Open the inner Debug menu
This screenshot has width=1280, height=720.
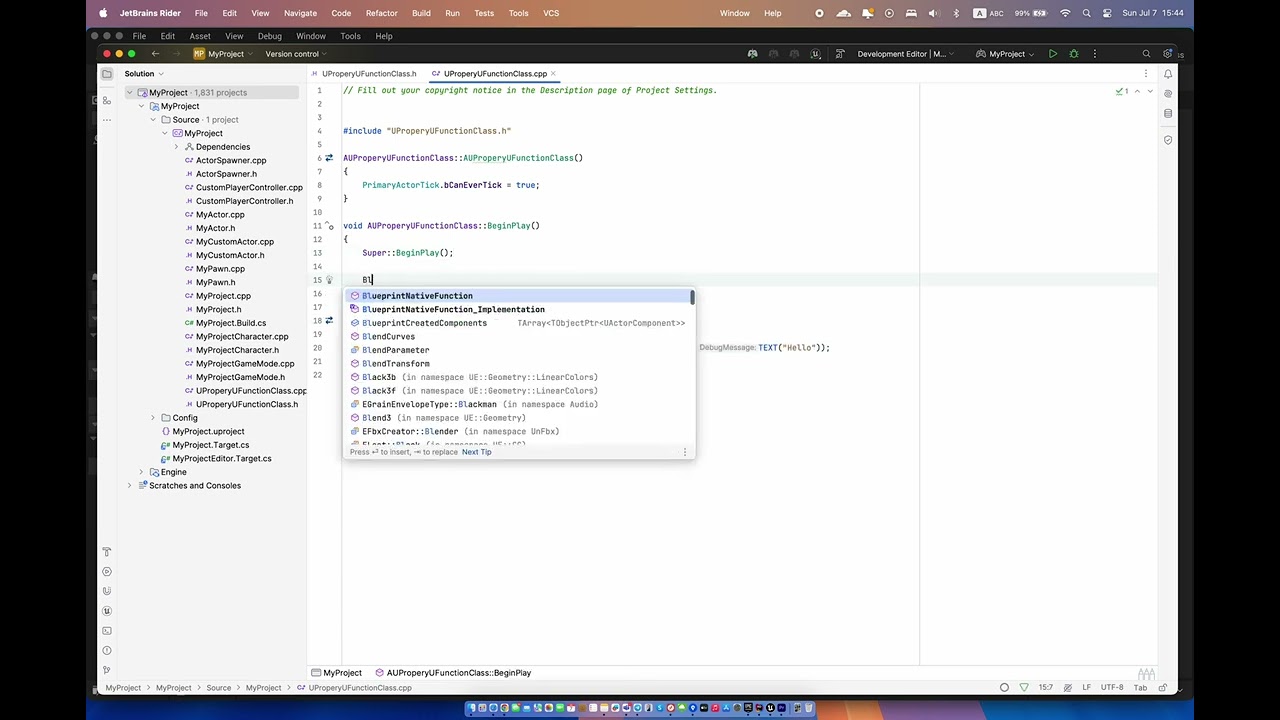[x=270, y=36]
